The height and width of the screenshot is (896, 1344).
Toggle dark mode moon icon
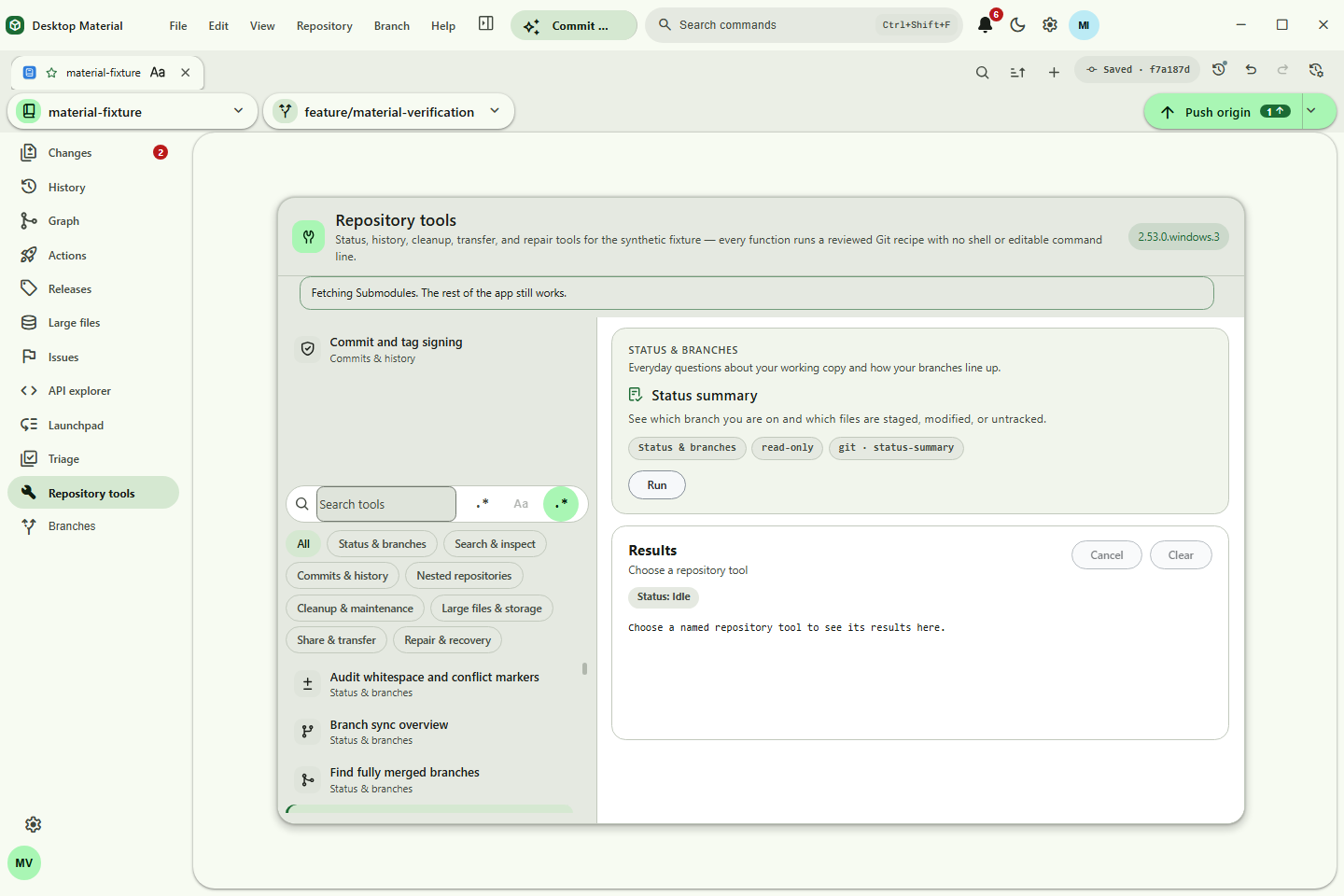point(1017,25)
